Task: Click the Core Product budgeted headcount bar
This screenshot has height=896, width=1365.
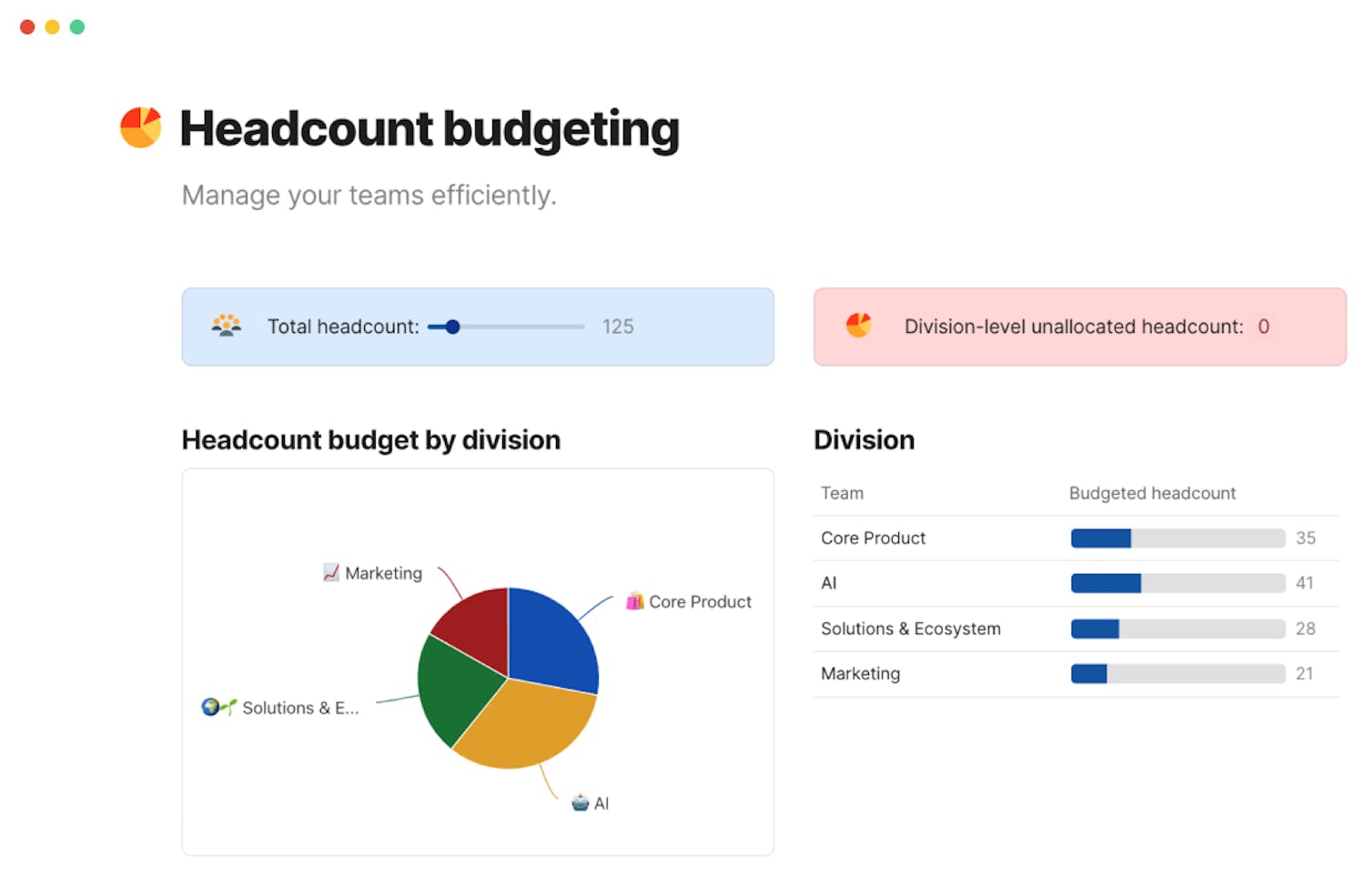Action: coord(1177,538)
